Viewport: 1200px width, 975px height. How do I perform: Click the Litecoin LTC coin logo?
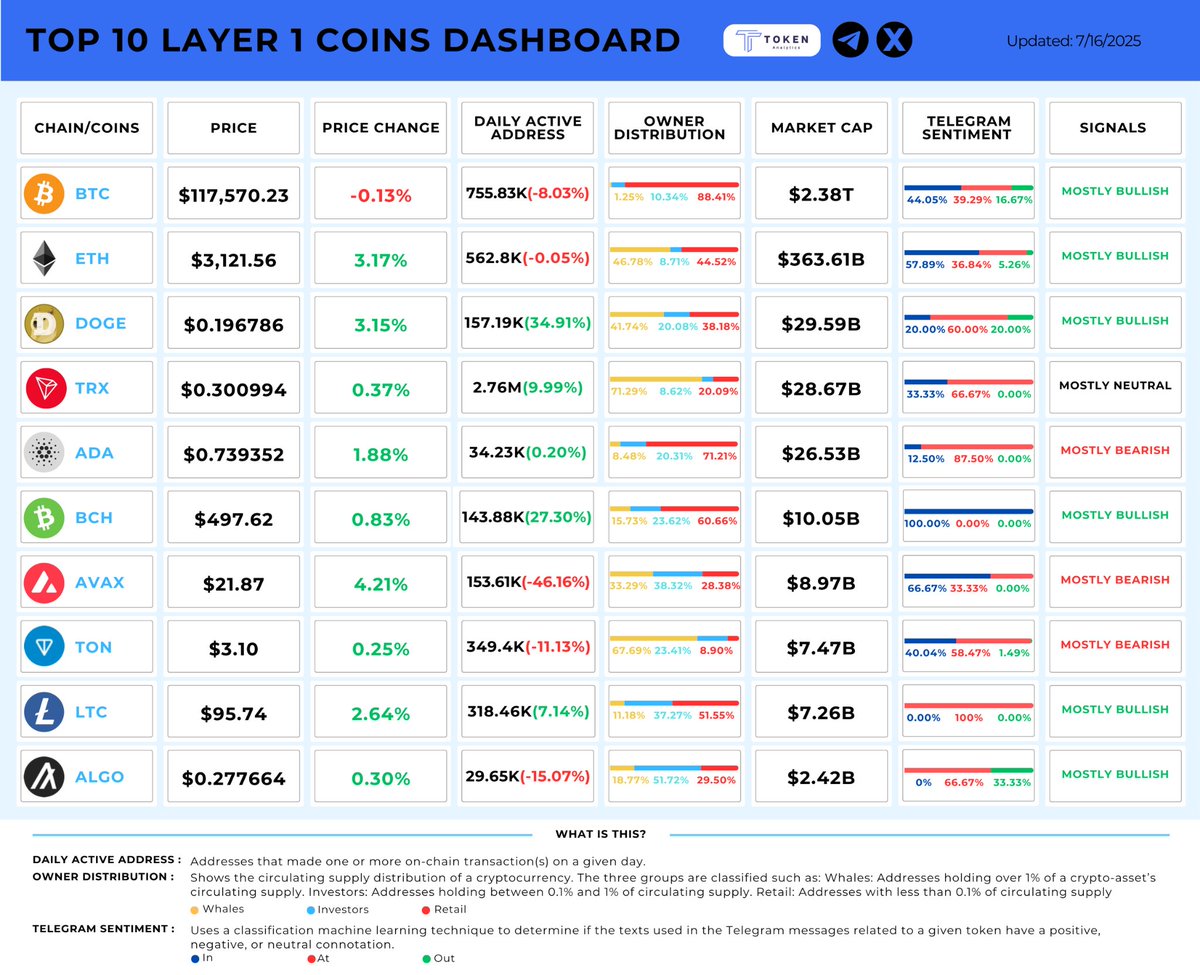coord(43,712)
